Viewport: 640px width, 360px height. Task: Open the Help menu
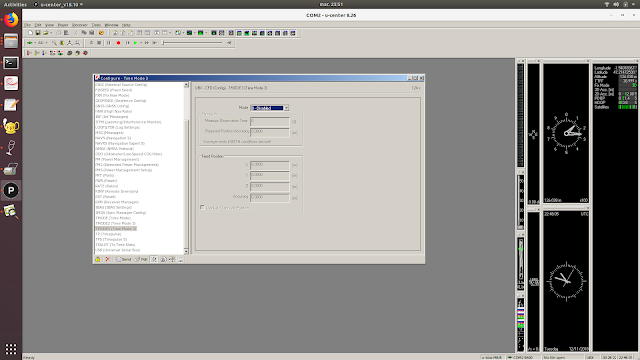coord(126,25)
